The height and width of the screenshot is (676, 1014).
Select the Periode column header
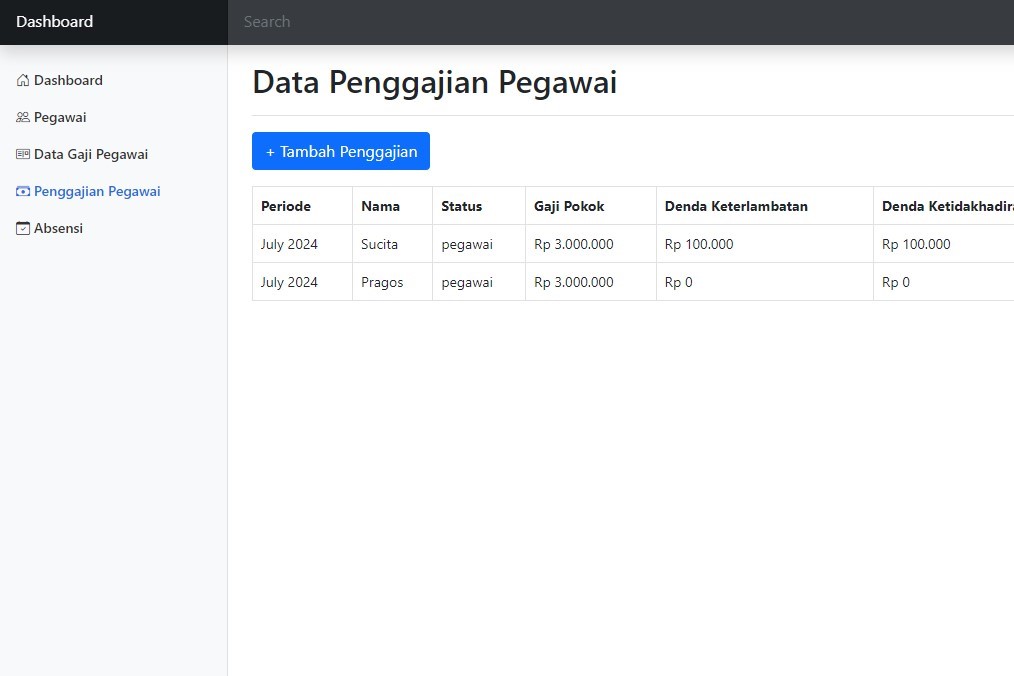coord(286,206)
